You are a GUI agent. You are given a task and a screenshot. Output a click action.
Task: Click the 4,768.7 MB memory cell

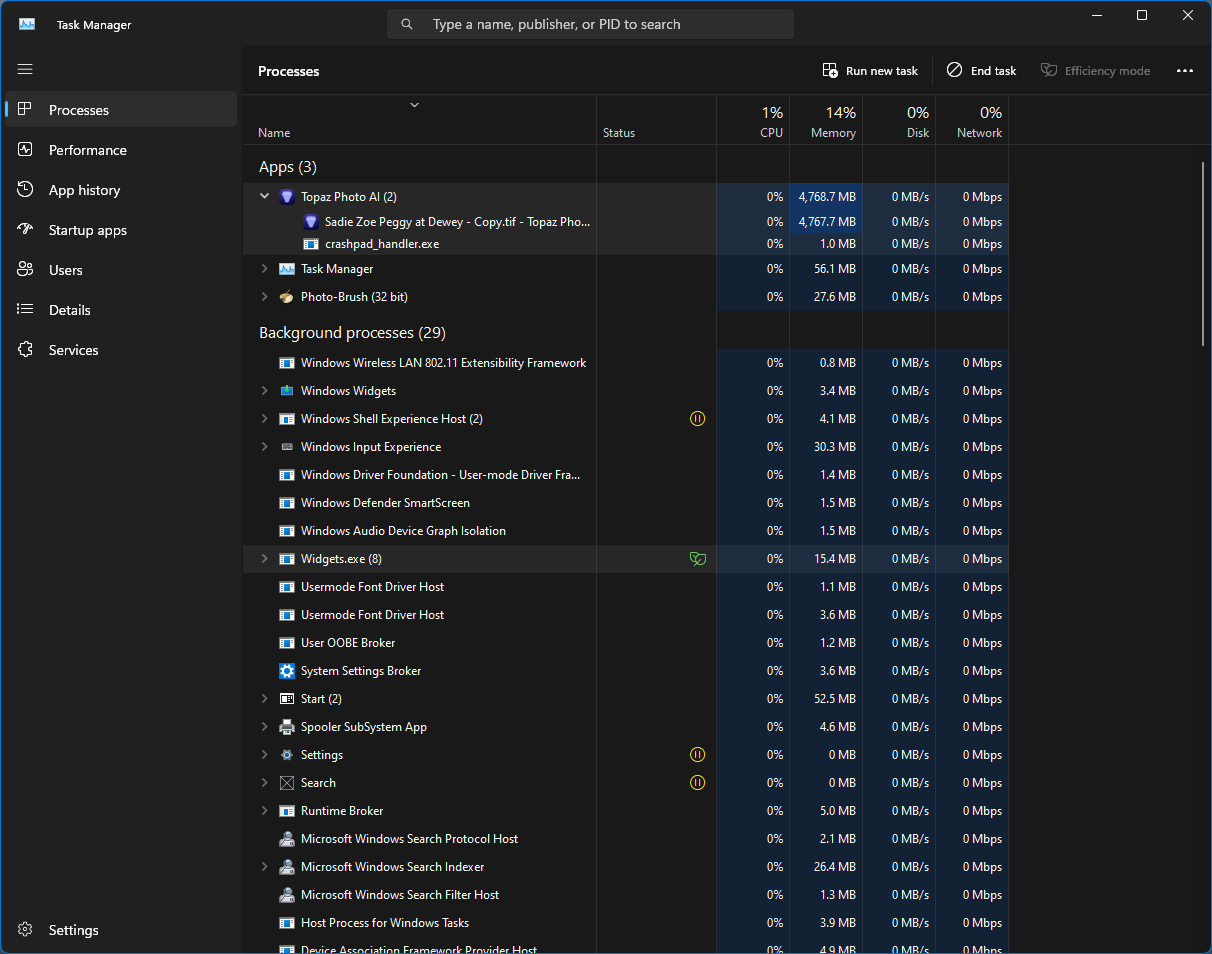[826, 197]
